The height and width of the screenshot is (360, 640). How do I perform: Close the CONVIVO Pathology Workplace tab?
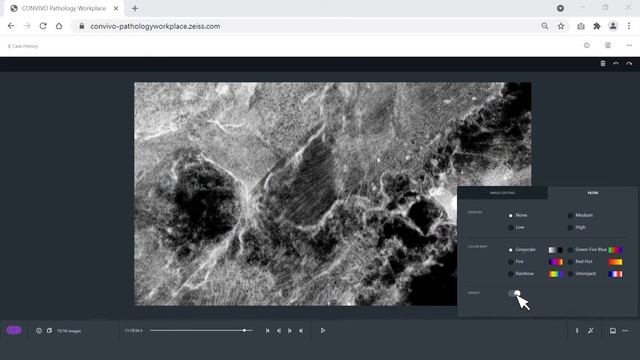(116, 8)
